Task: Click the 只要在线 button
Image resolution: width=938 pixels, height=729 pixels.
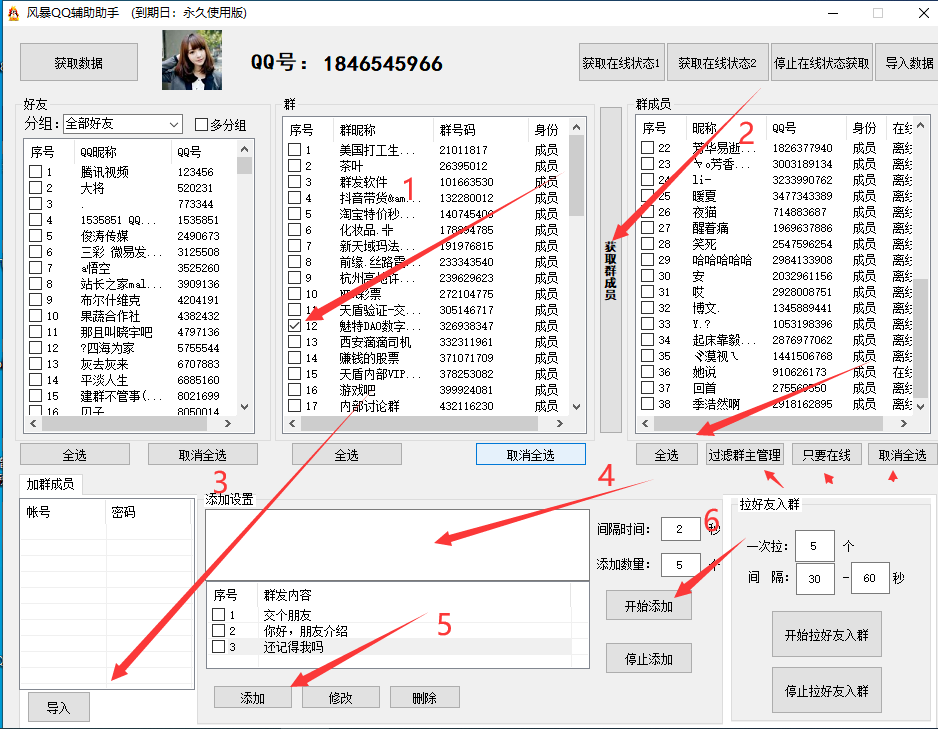Action: coord(826,455)
